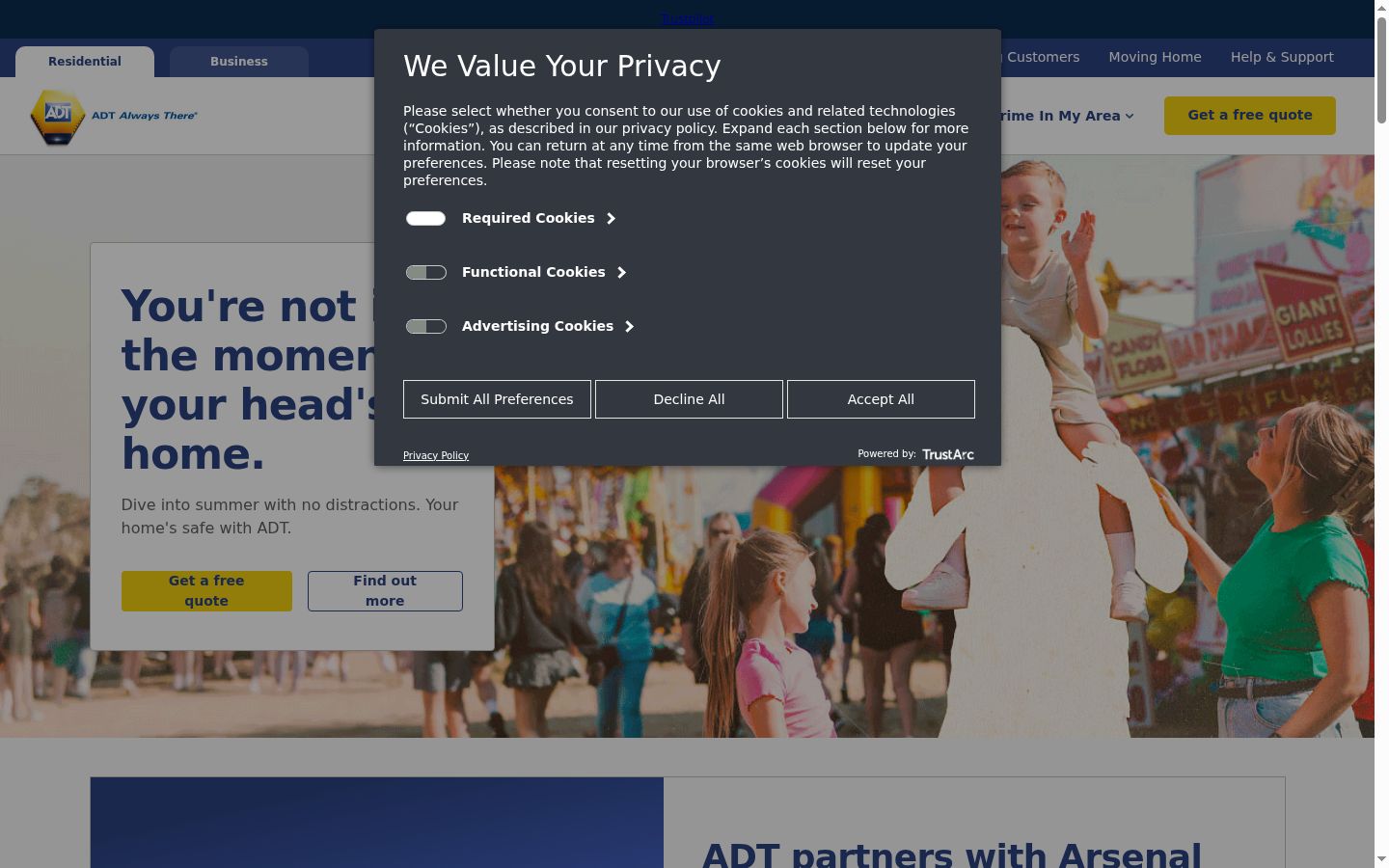Open the Trustpilot link in top bar
The height and width of the screenshot is (868, 1389).
click(x=688, y=18)
